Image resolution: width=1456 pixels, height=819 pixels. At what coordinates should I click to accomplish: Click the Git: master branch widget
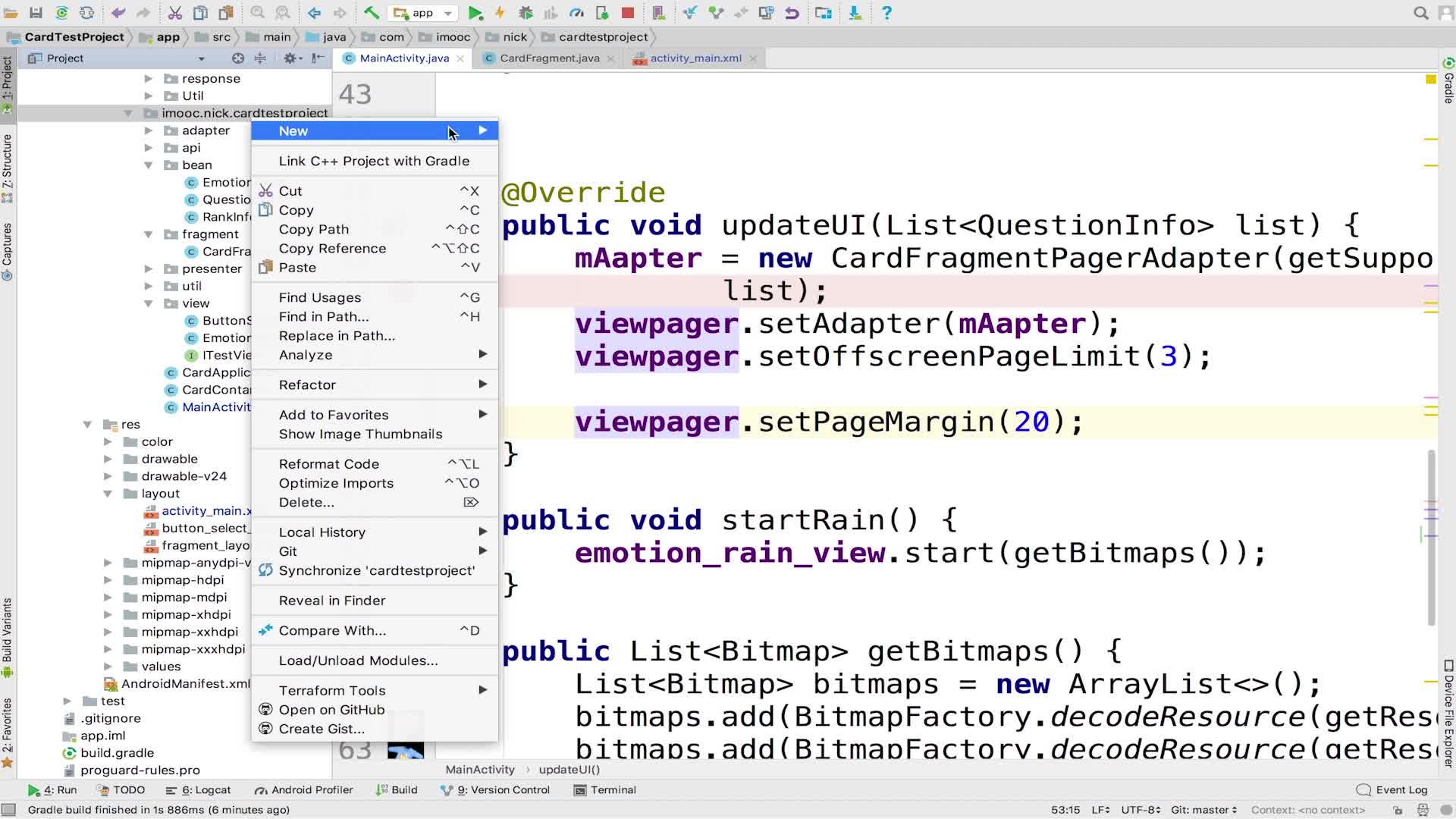click(1203, 810)
